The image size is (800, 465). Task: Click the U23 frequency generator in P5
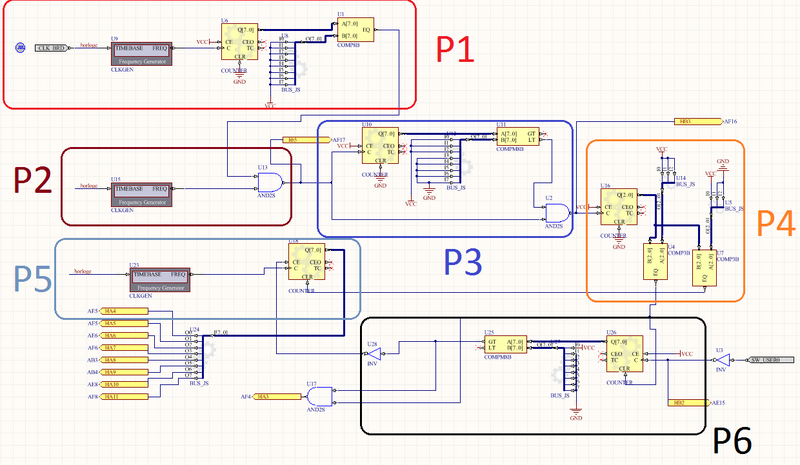(x=159, y=277)
